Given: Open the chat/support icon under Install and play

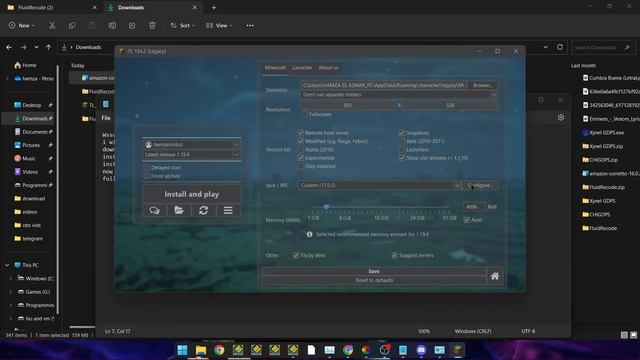Looking at the screenshot, I should tap(154, 210).
